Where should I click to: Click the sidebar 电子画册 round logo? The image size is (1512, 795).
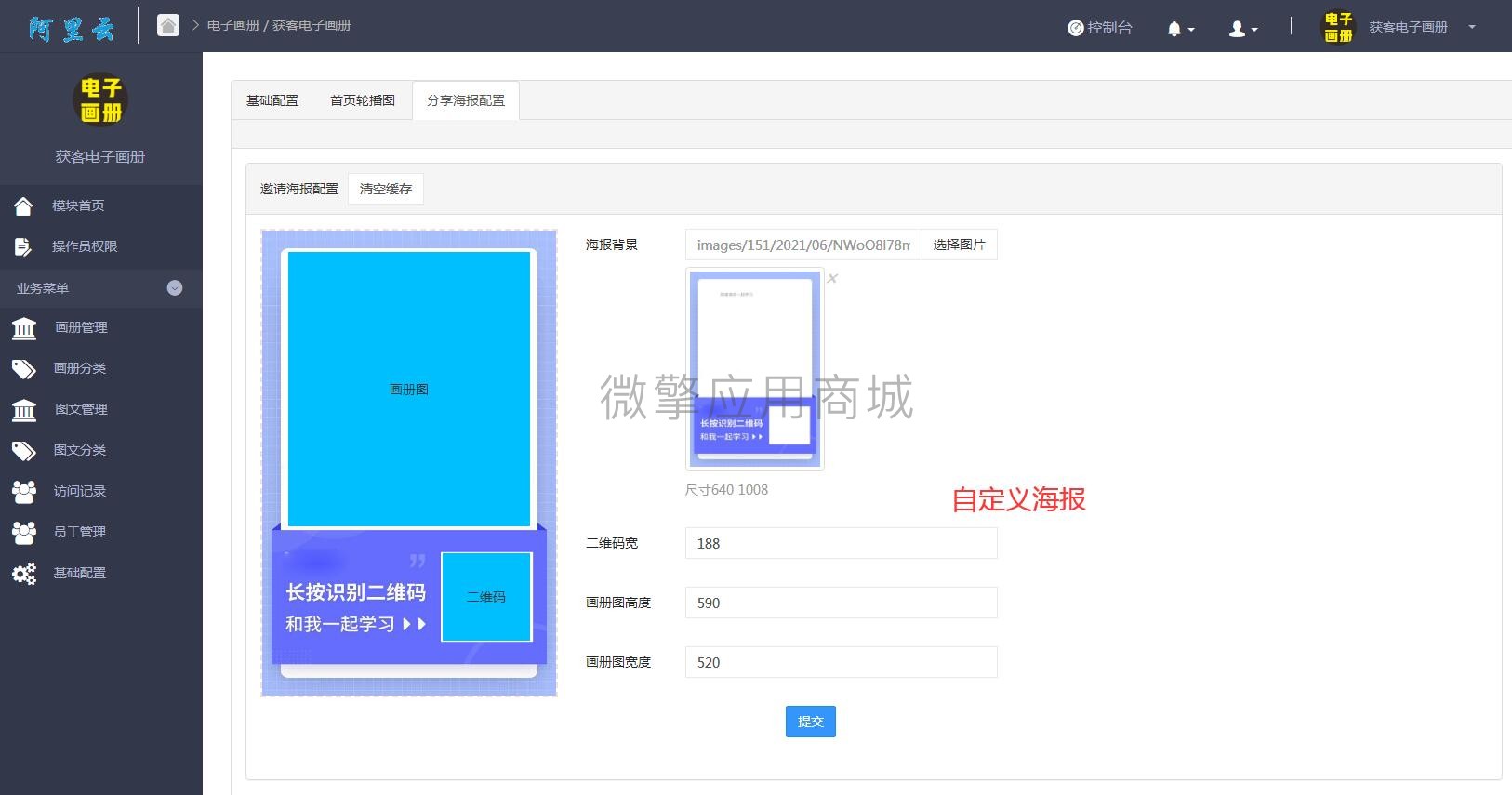point(100,99)
